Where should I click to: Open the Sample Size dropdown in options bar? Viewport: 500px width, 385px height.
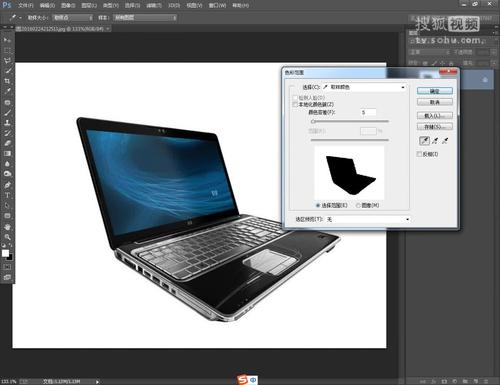73,17
